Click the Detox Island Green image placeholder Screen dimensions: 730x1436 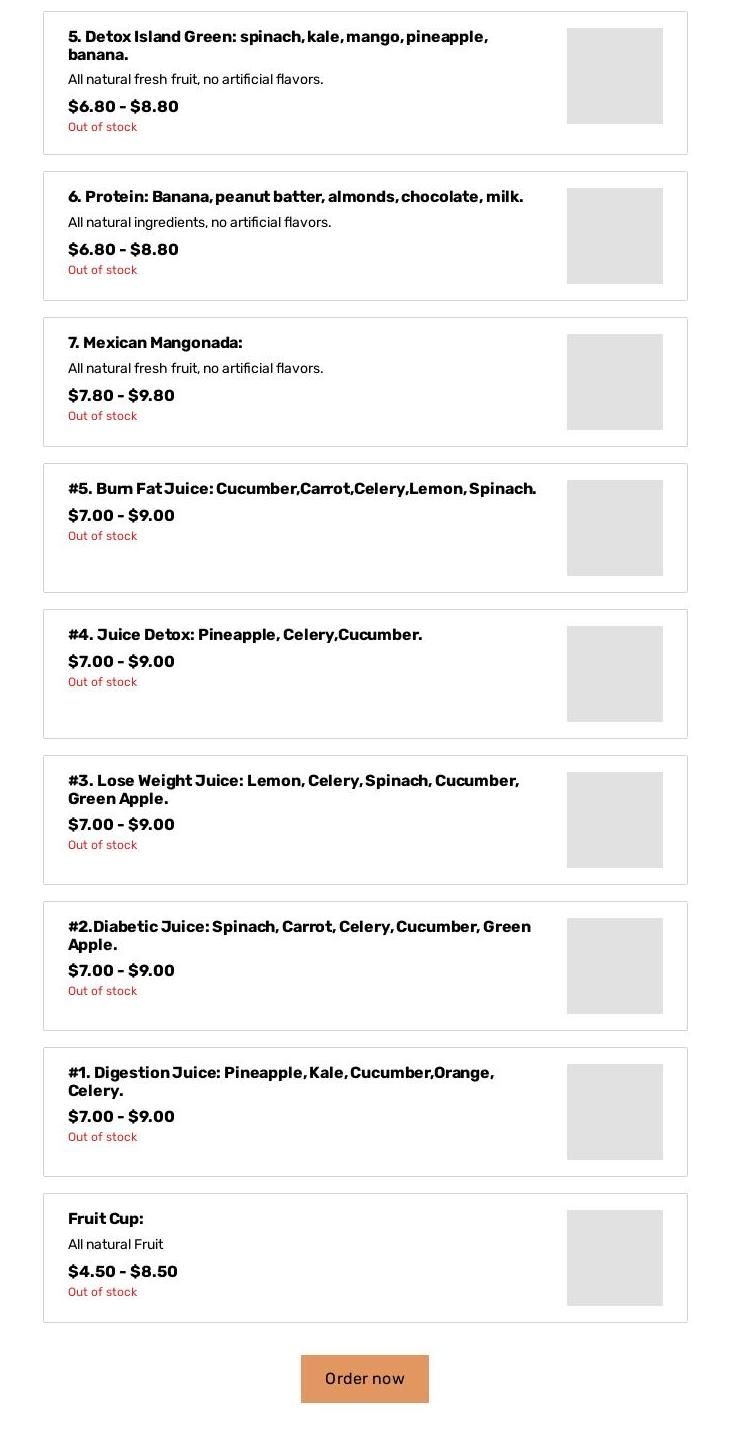coord(614,76)
